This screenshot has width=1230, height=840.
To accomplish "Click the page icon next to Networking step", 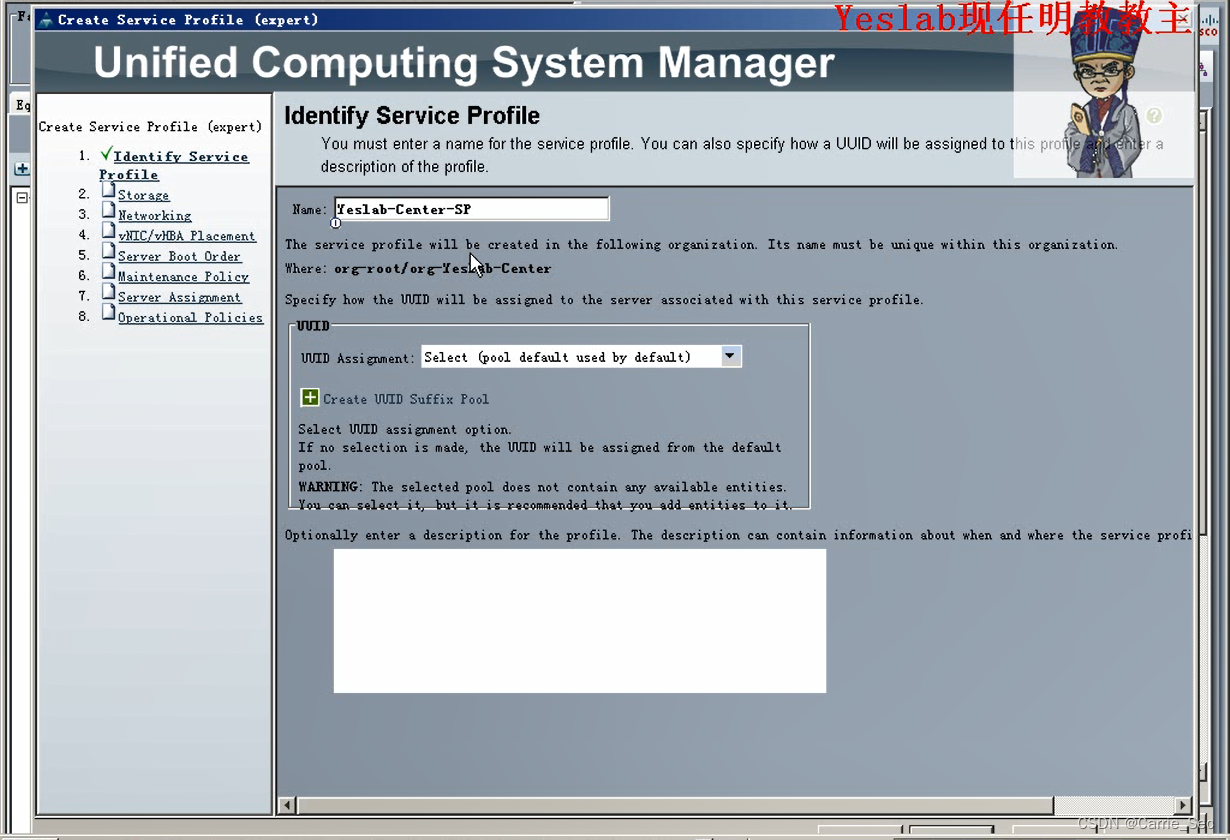I will [108, 210].
